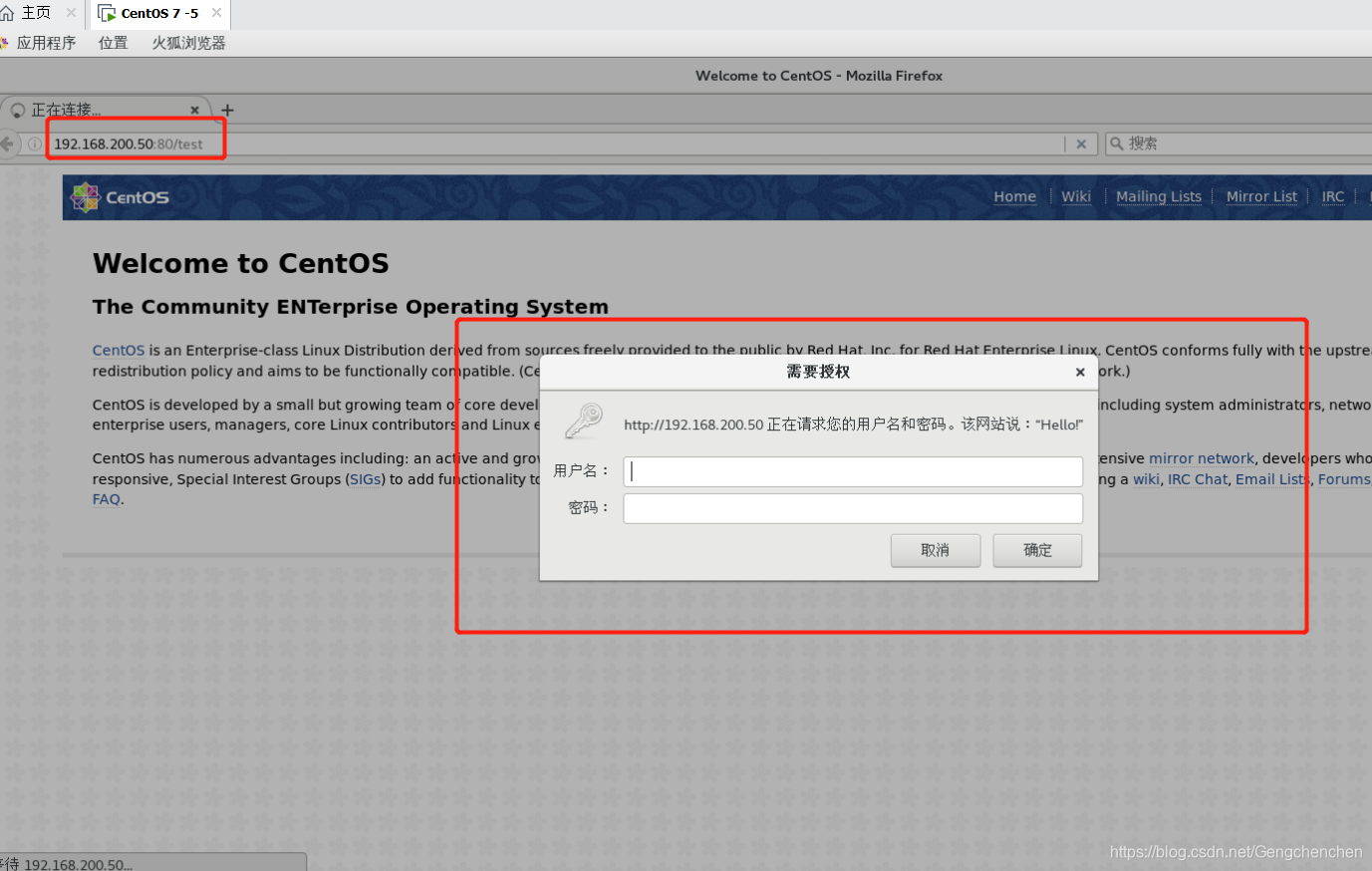Click the CentOS logo in page banner
Viewport: 1372px width, 871px height.
[x=120, y=197]
